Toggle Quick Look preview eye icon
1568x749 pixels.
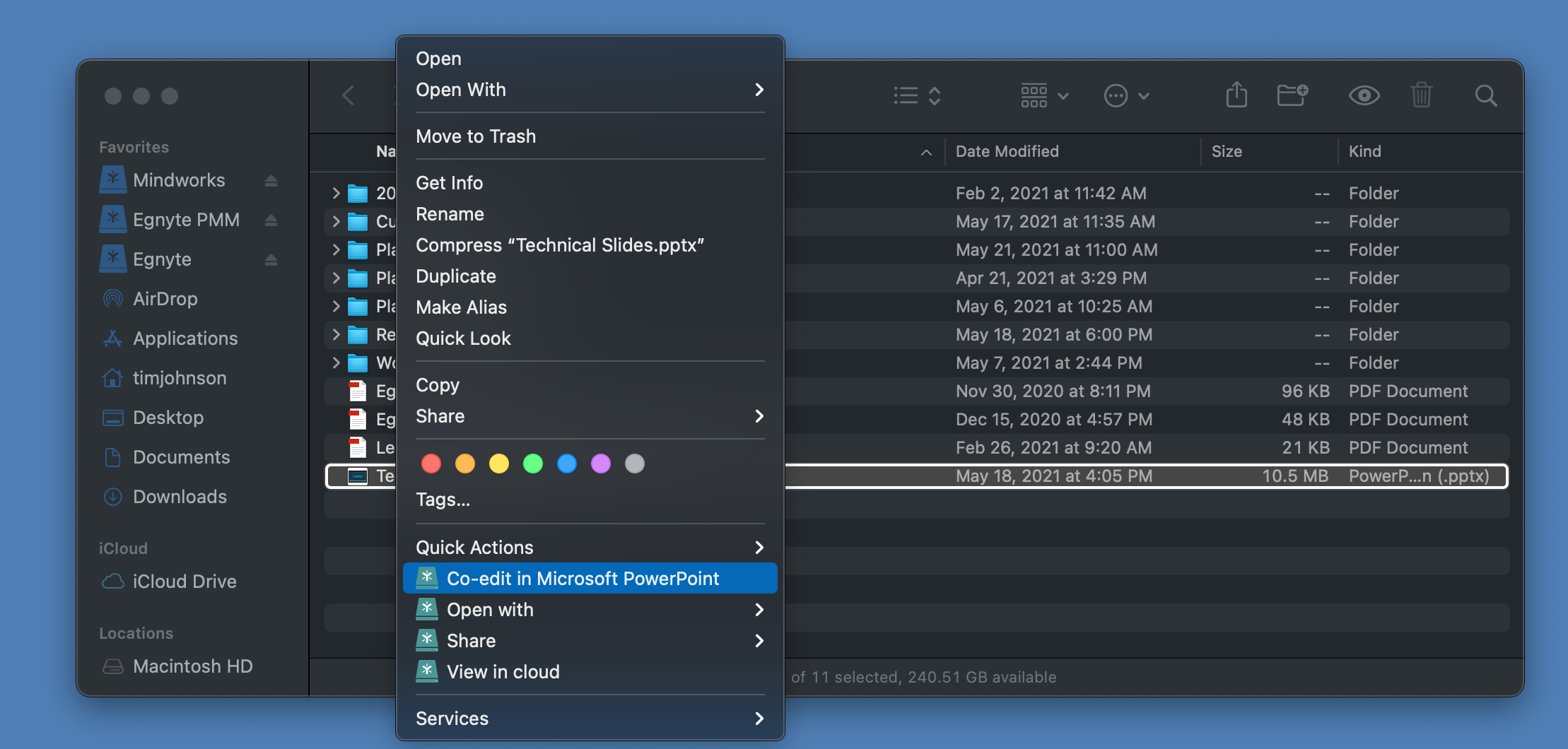(1364, 95)
